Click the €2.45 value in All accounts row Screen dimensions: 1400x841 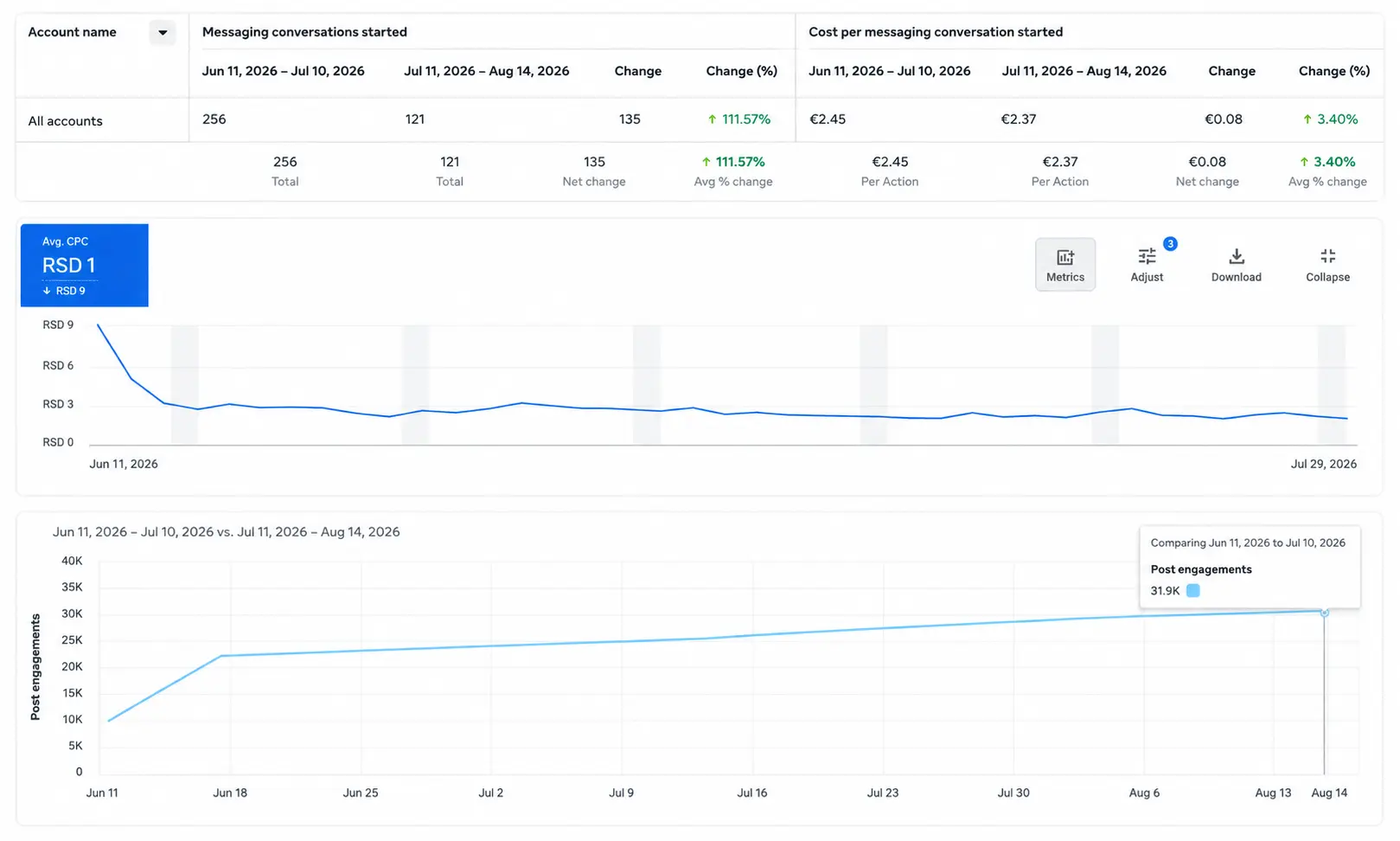click(x=828, y=119)
